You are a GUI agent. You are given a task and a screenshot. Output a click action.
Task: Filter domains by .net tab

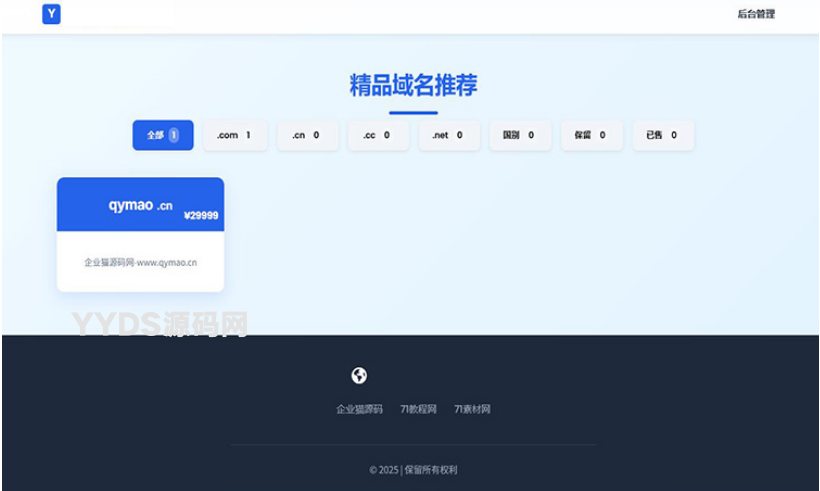pos(449,135)
